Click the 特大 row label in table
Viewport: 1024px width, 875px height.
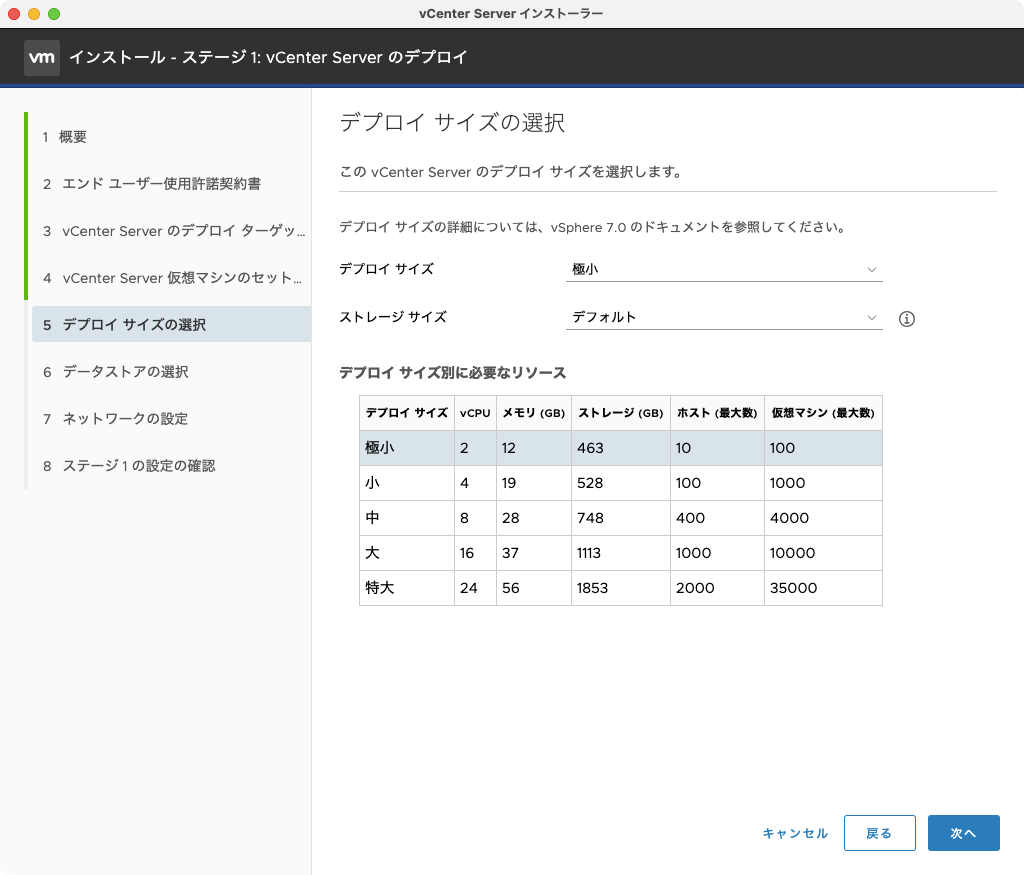pyautogui.click(x=379, y=588)
